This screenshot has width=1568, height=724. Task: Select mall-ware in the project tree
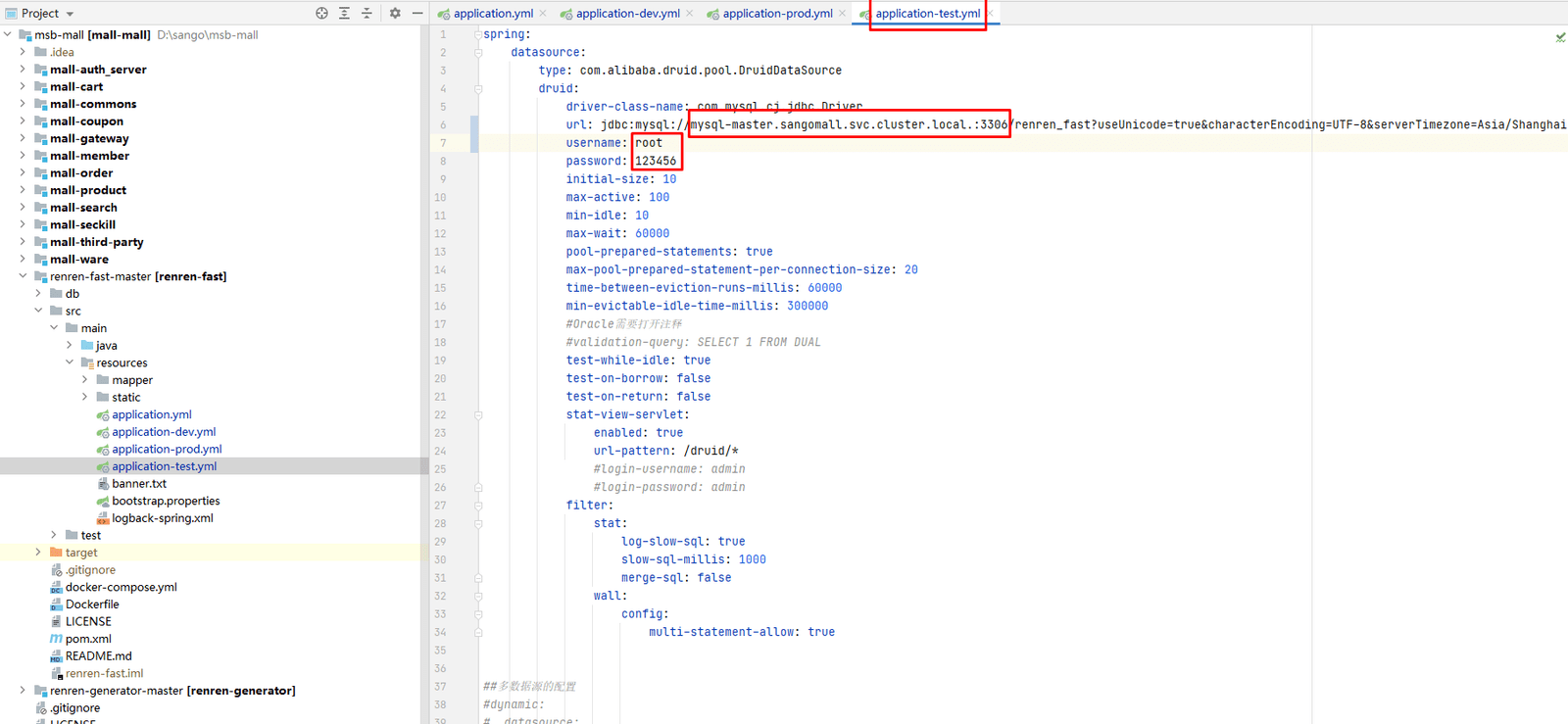tap(79, 260)
